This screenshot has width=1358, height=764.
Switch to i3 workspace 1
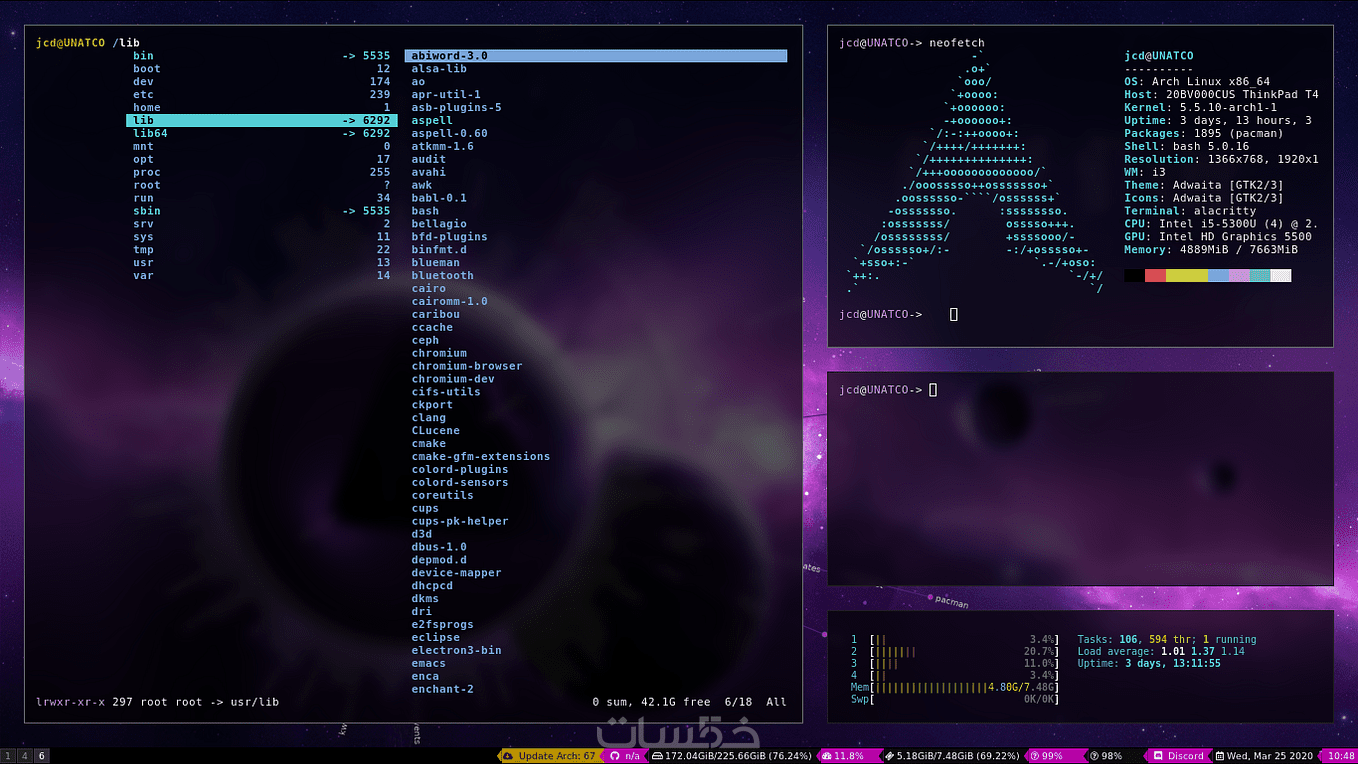click(x=8, y=756)
